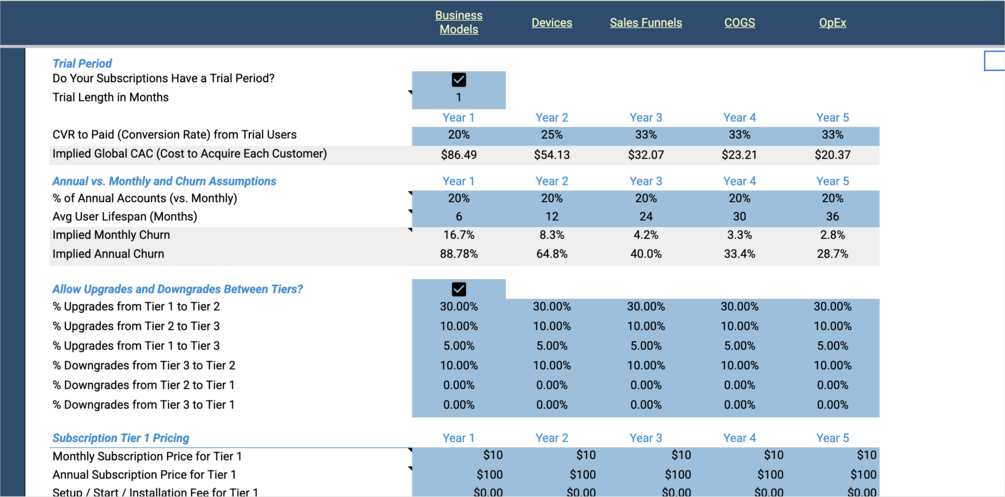This screenshot has width=1005, height=497.
Task: Select Year 2 CVR to Paid 25% cell
Action: tap(552, 135)
